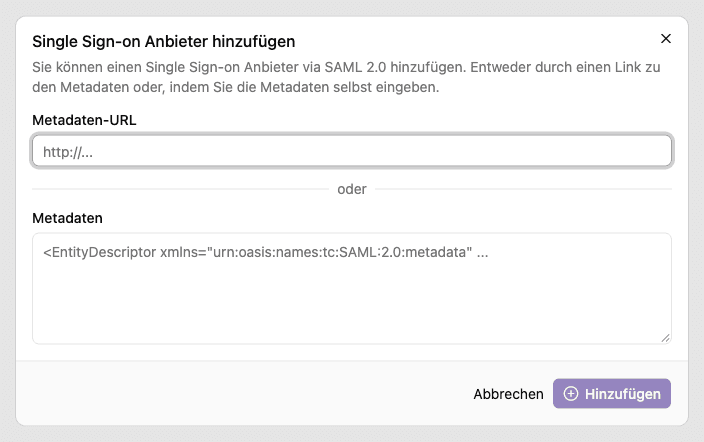Click the Hinzufügen button
The height and width of the screenshot is (442, 704).
pos(612,393)
